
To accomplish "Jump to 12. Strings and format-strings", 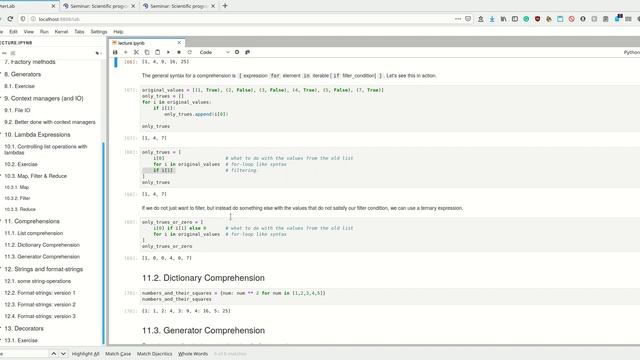I will 43,269.
